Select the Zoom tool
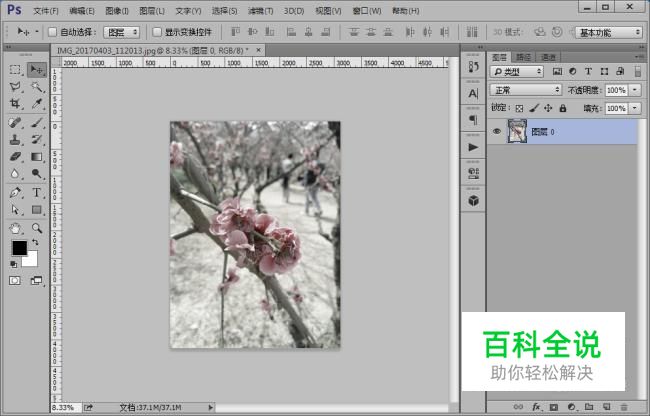 pyautogui.click(x=36, y=228)
